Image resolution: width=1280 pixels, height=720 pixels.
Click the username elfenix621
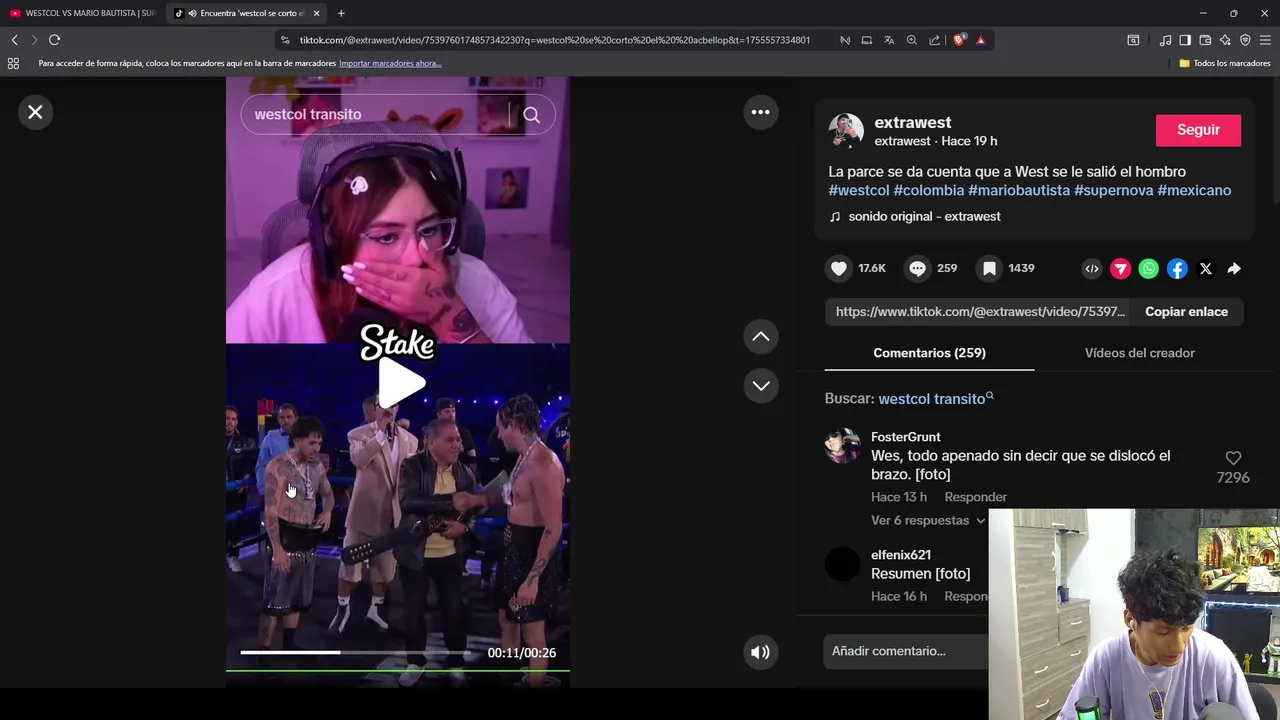901,555
